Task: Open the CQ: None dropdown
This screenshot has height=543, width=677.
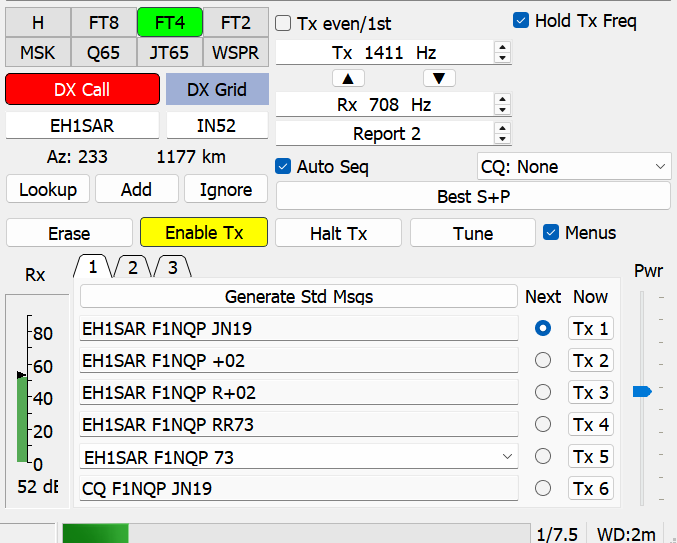Action: click(x=574, y=166)
